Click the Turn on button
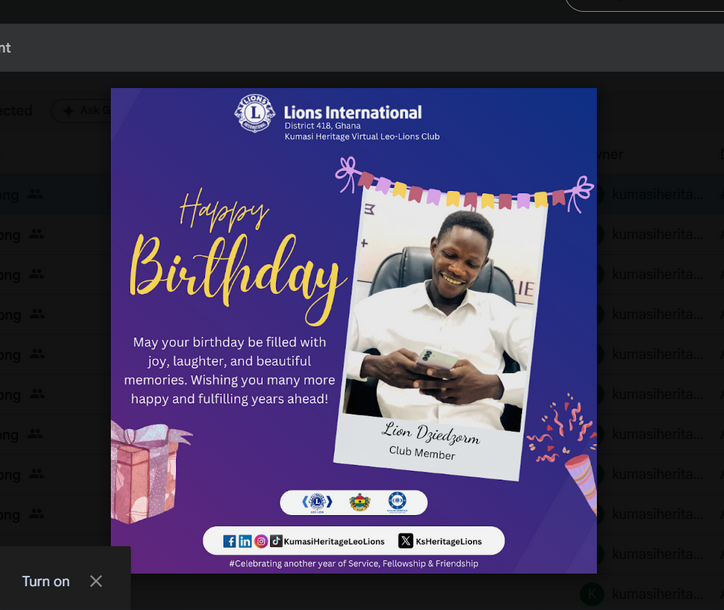 tap(46, 581)
